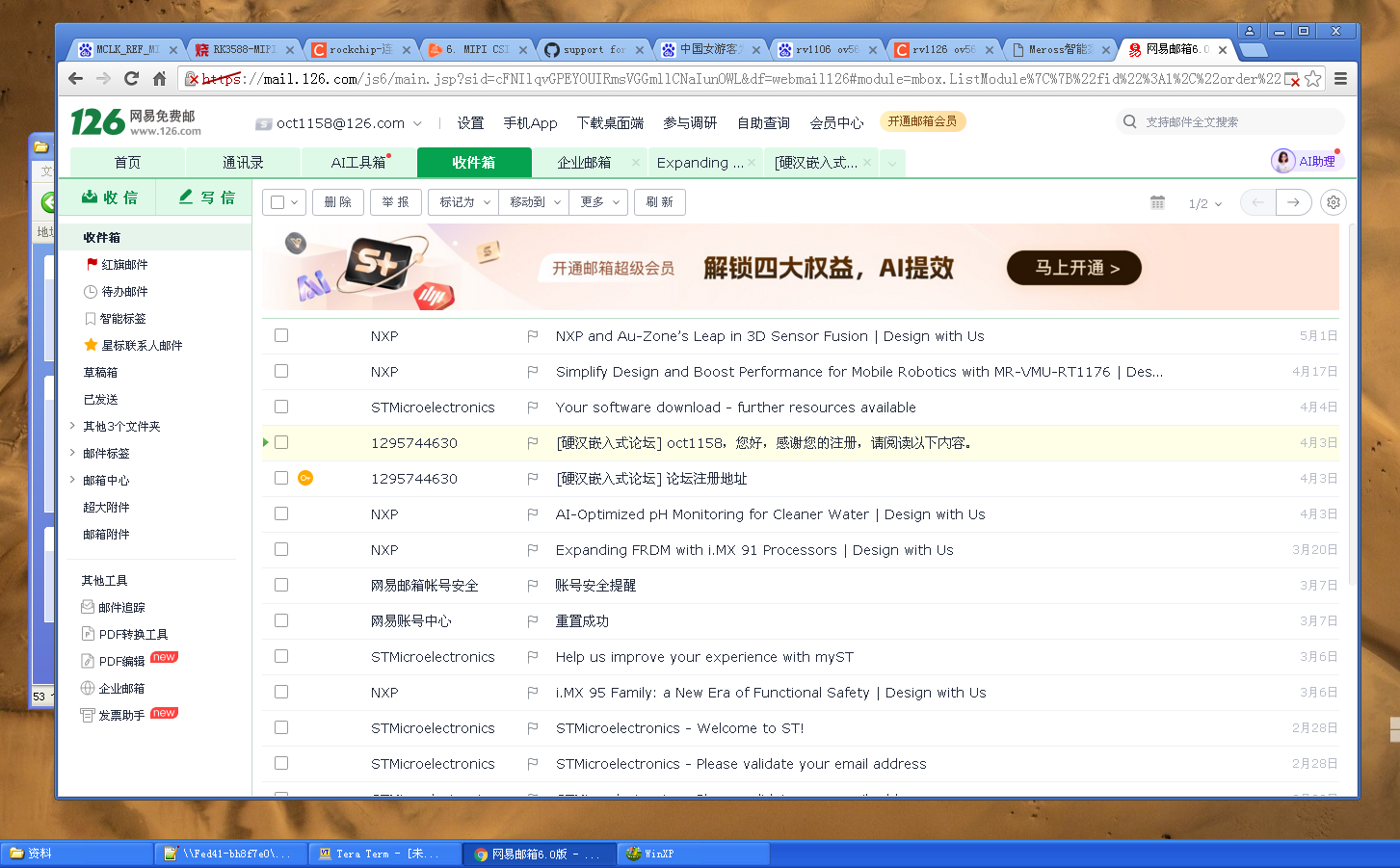Tick the select-all checkbox in toolbar

[x=277, y=202]
